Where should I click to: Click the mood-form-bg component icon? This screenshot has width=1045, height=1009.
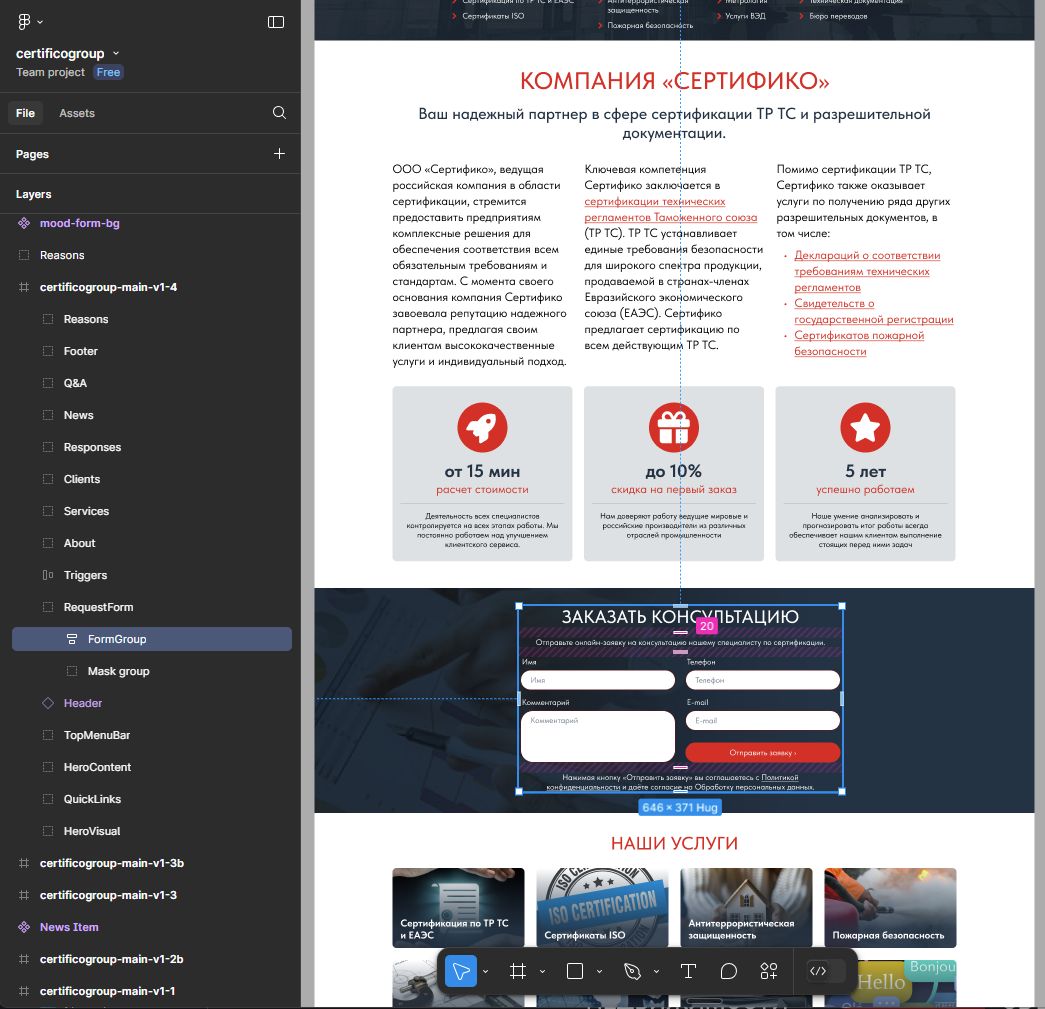24,223
